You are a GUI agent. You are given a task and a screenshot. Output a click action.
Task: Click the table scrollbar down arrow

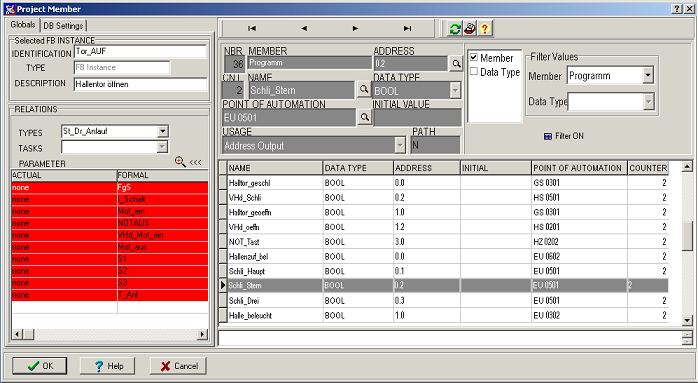pyautogui.click(x=687, y=320)
